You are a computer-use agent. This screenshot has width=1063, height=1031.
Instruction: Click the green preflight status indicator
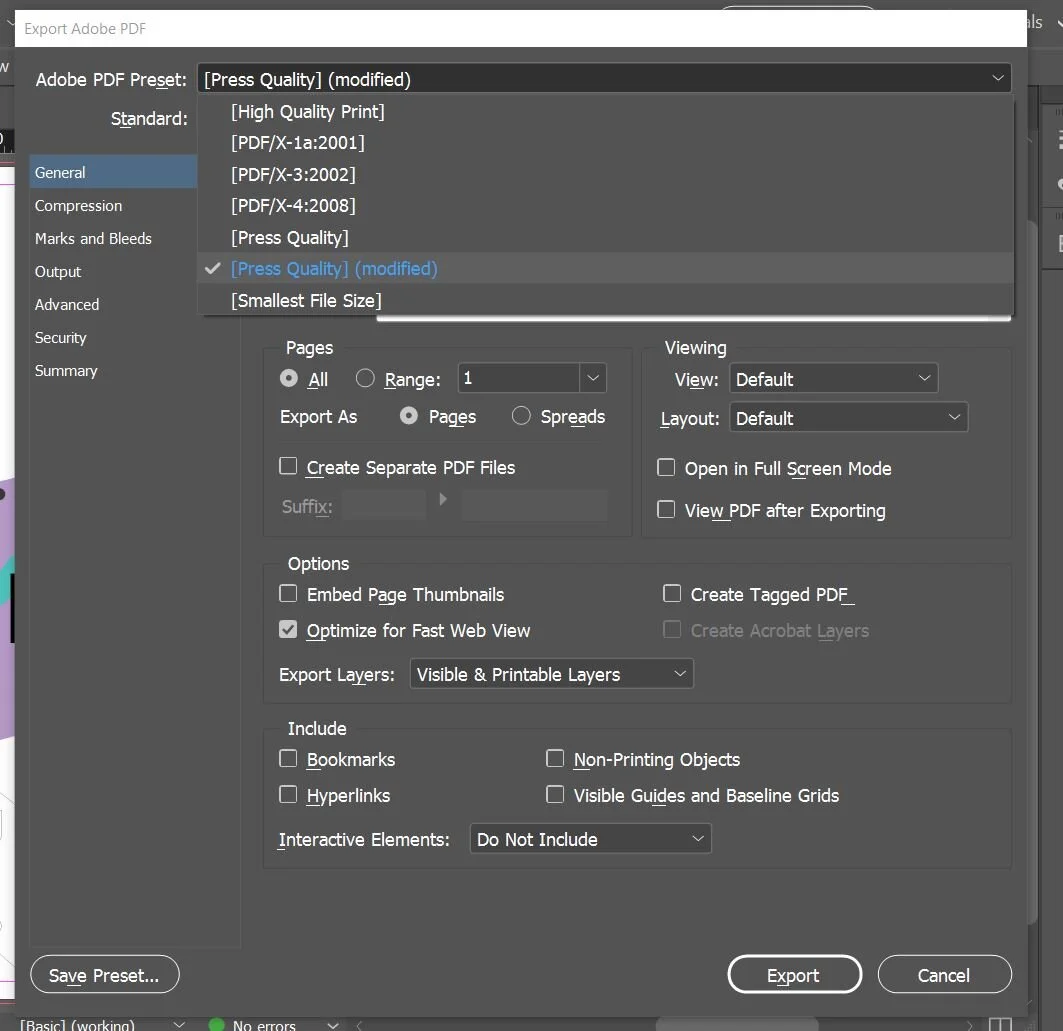click(x=217, y=1025)
